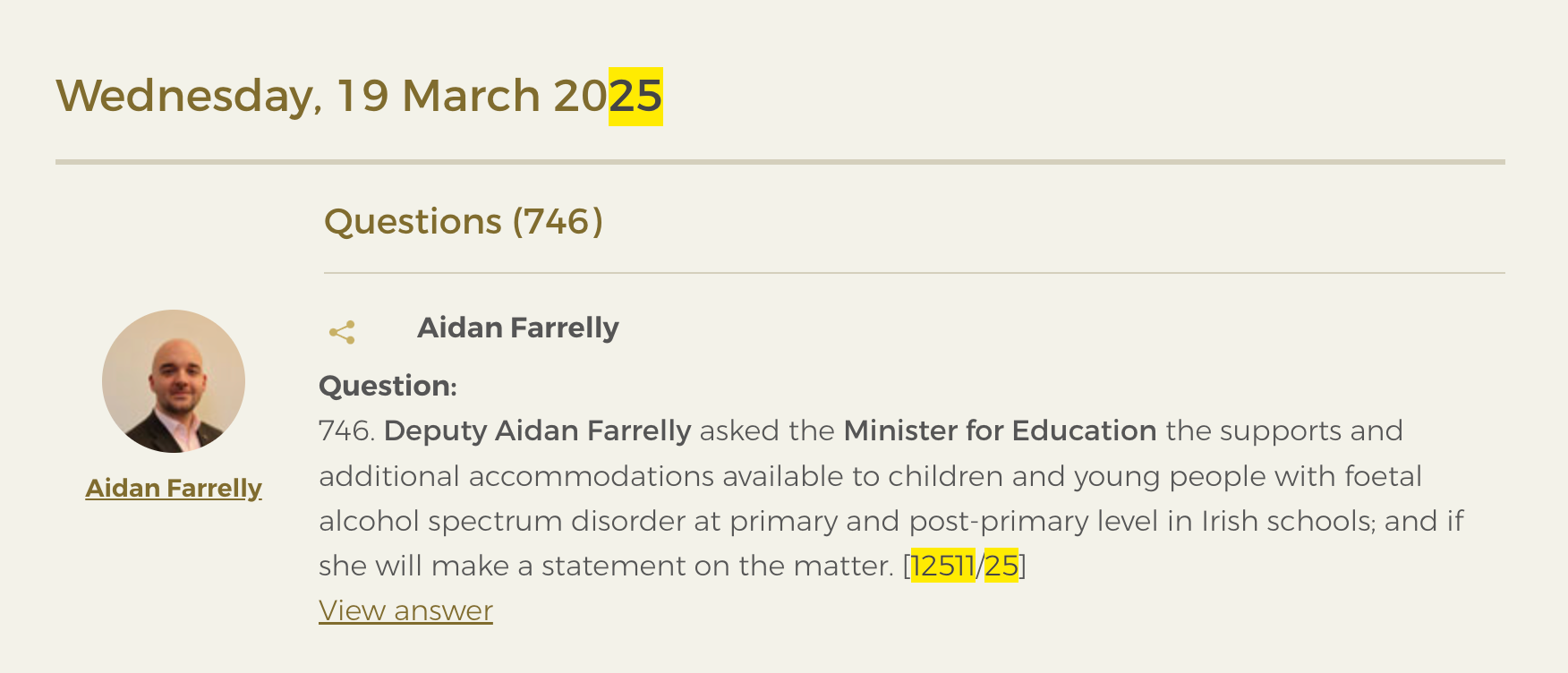Click the bold Aidan Farrelly speaker heading
The height and width of the screenshot is (673, 1568).
[x=518, y=328]
